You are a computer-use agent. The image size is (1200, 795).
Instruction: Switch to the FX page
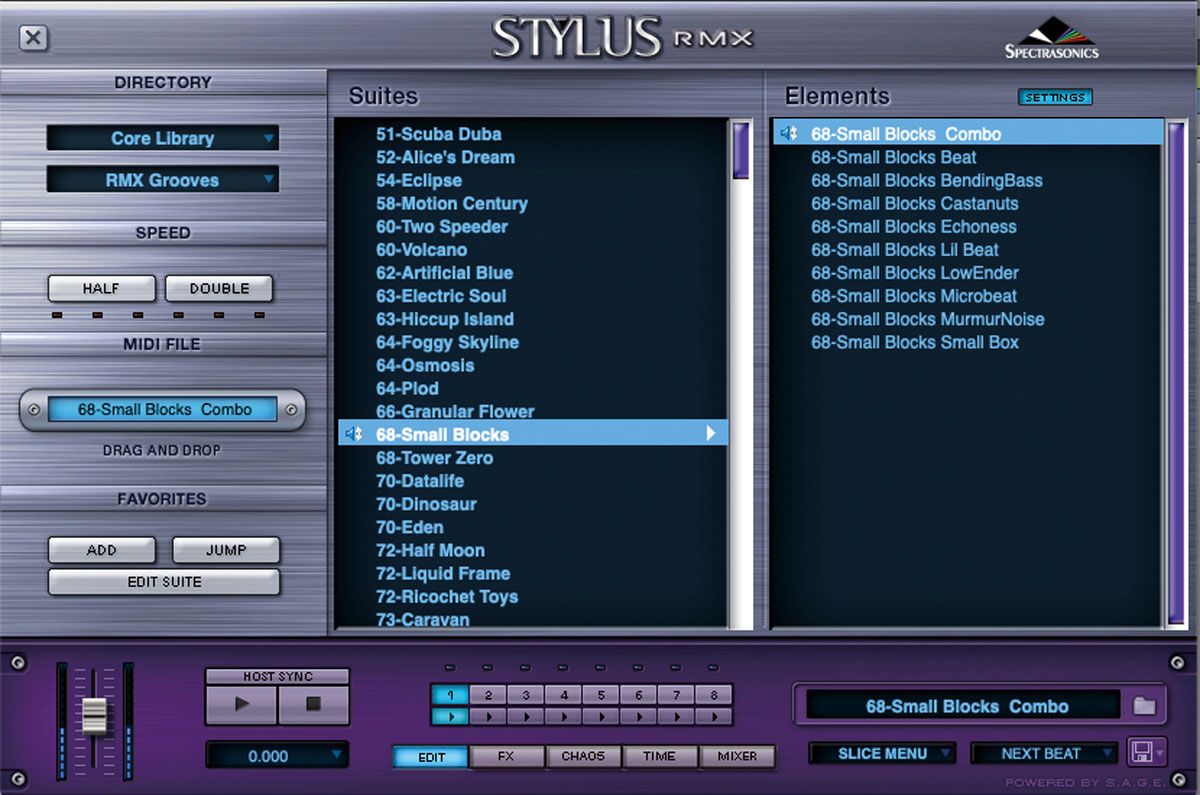[x=506, y=757]
